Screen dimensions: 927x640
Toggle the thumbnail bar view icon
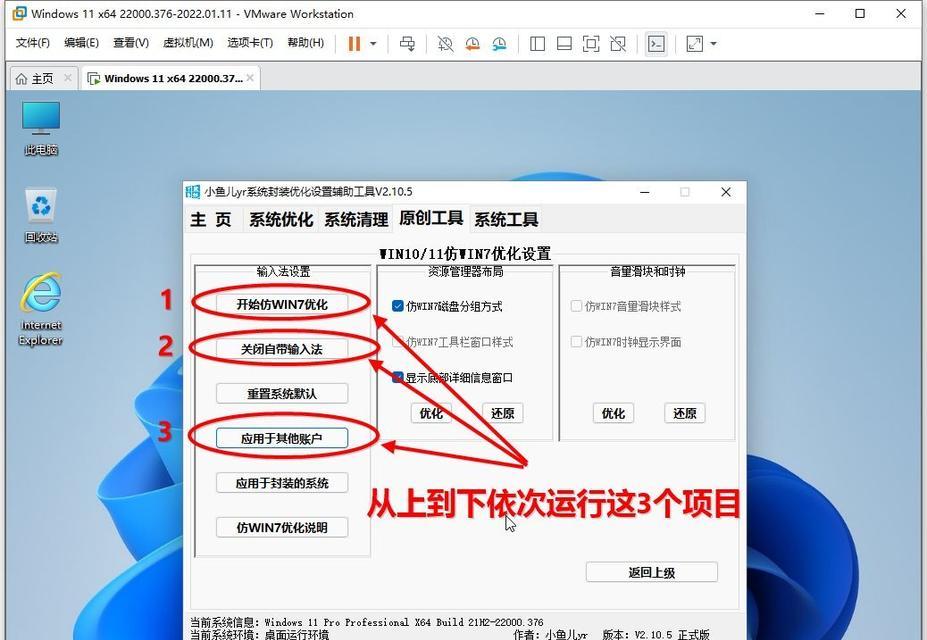click(564, 44)
